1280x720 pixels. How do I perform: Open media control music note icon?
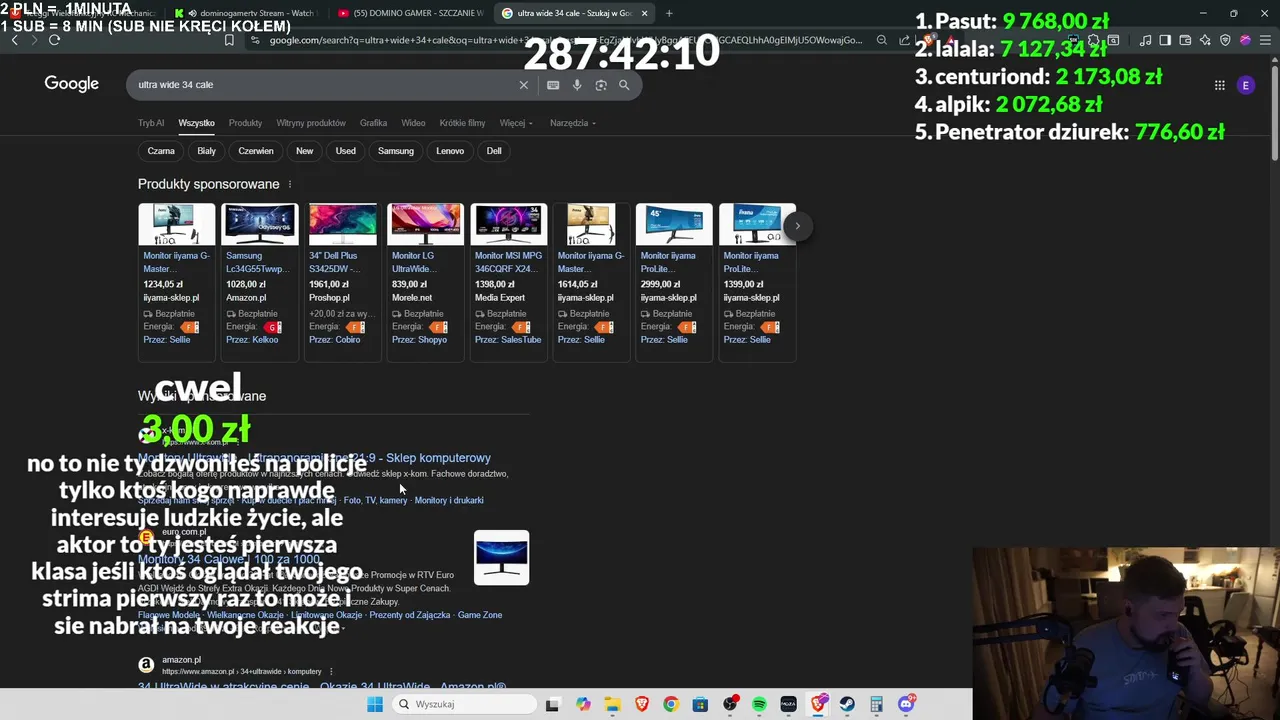click(1145, 40)
